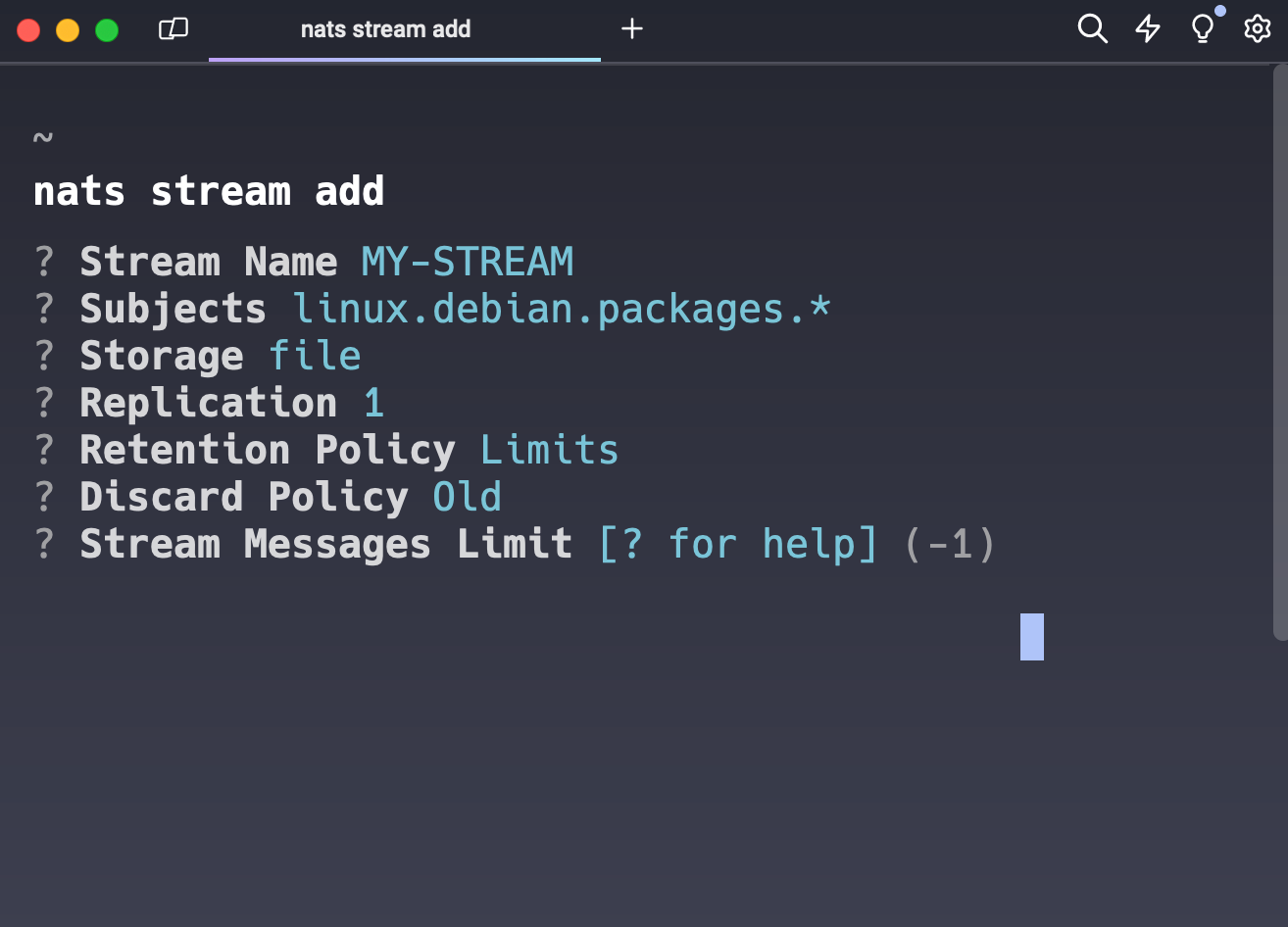This screenshot has width=1288, height=927.
Task: Click the overlapping-panes icon beside traffic lights
Action: click(x=174, y=29)
